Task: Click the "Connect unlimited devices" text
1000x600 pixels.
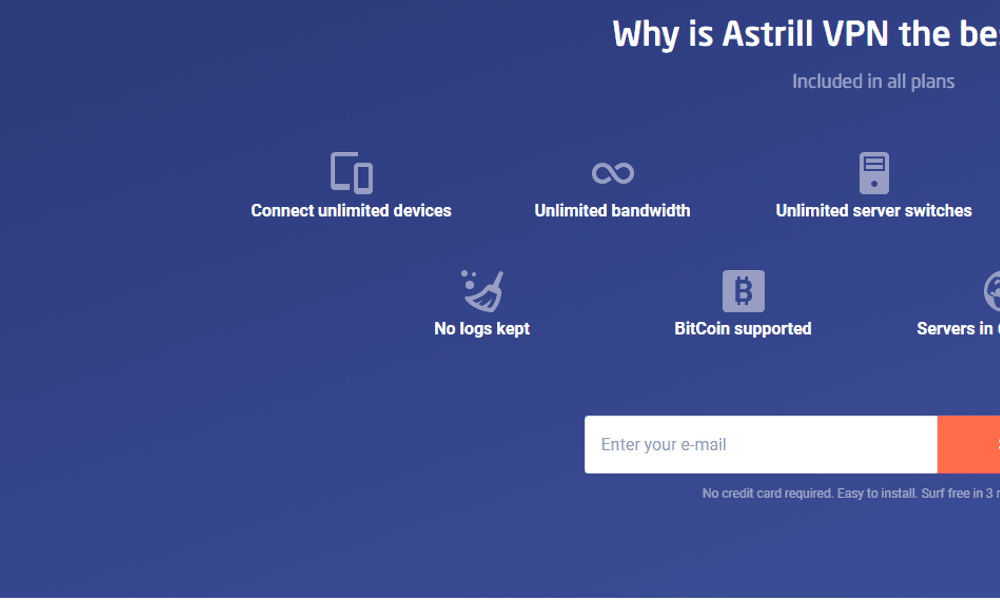Action: pyautogui.click(x=351, y=211)
